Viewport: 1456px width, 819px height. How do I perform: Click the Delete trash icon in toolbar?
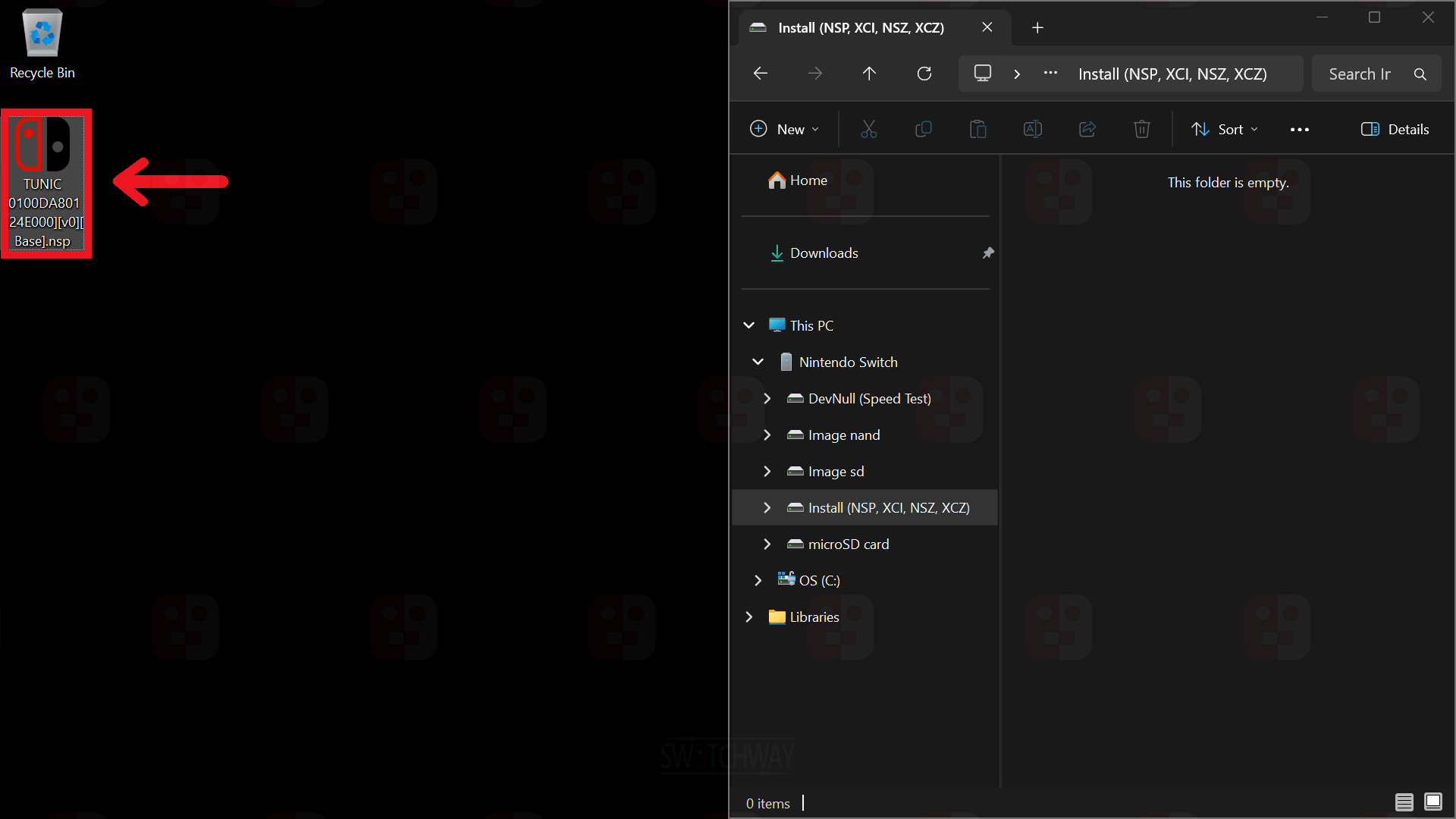click(1141, 130)
